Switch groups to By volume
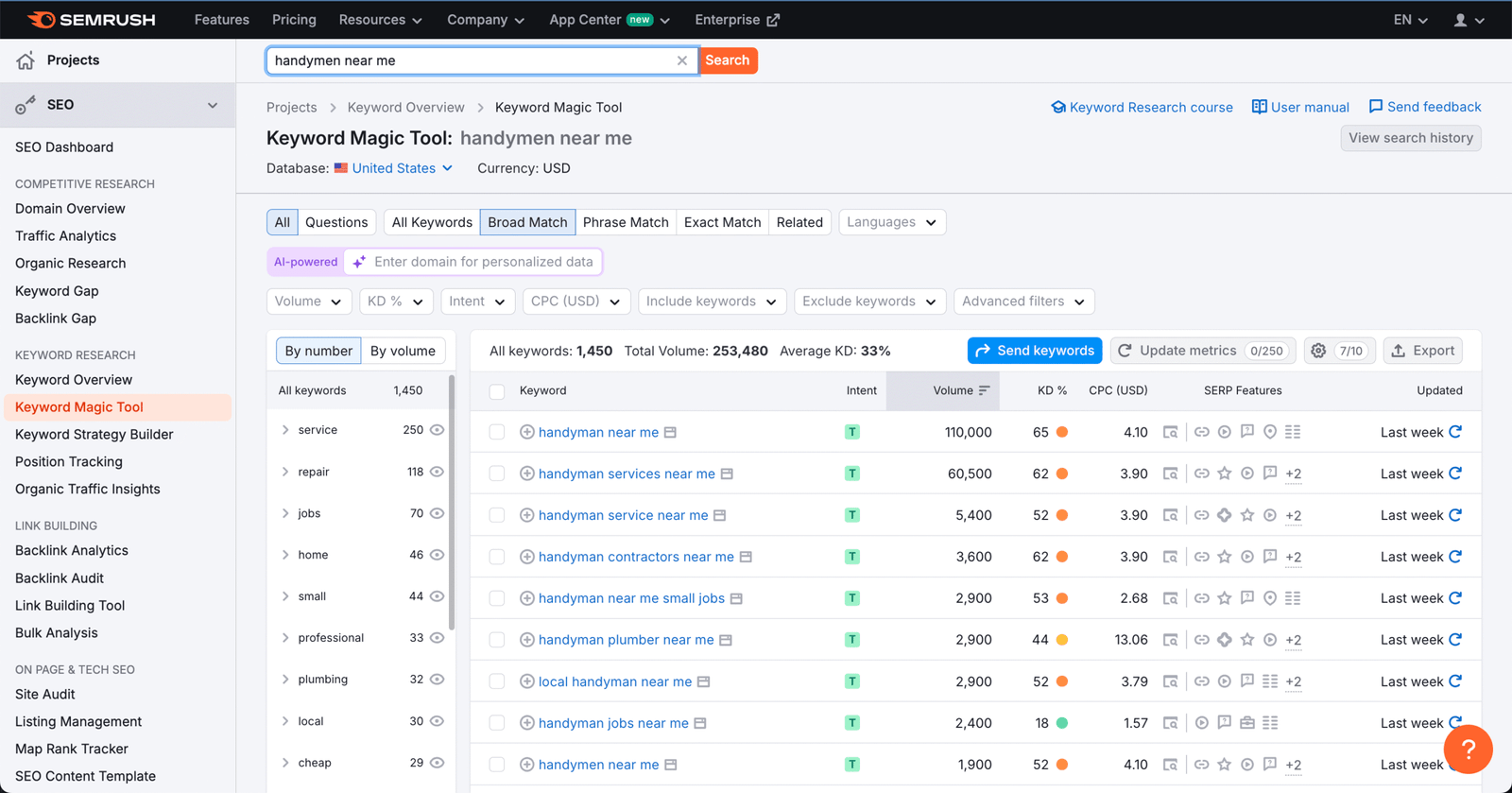Viewport: 1512px width, 793px height. pos(403,351)
